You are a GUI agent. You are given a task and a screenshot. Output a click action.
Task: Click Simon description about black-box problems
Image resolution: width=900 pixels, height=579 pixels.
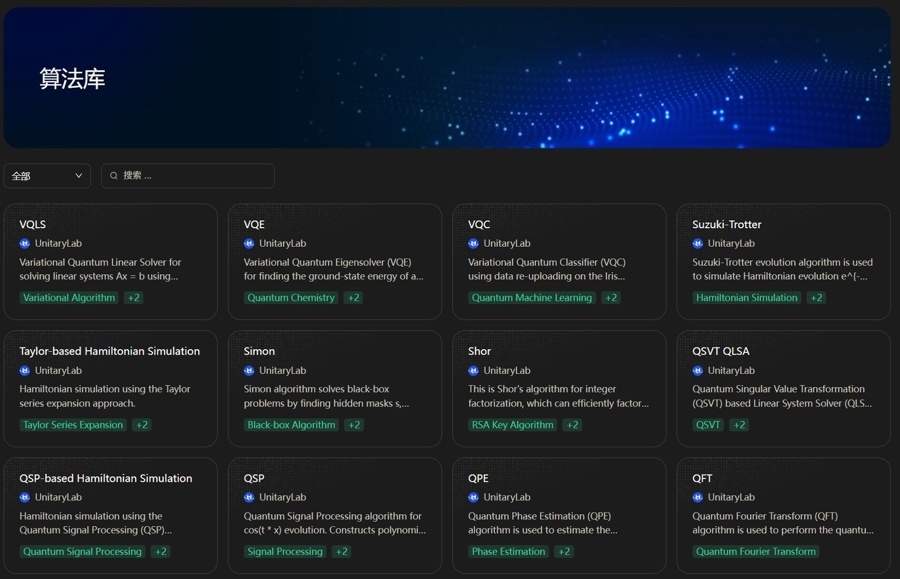point(326,396)
